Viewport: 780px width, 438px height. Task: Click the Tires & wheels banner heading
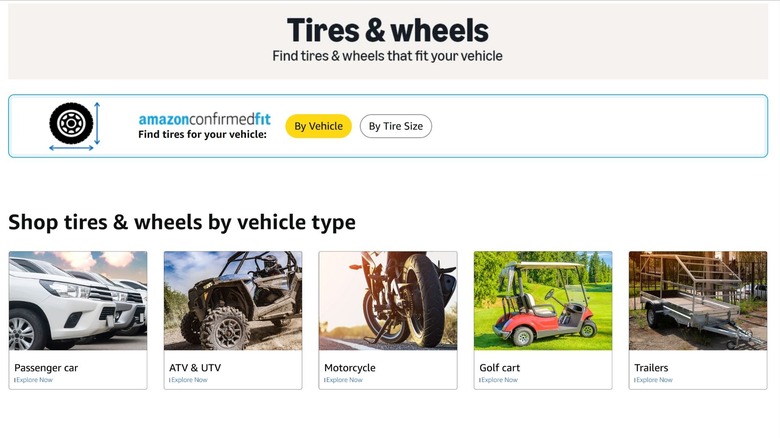(388, 30)
